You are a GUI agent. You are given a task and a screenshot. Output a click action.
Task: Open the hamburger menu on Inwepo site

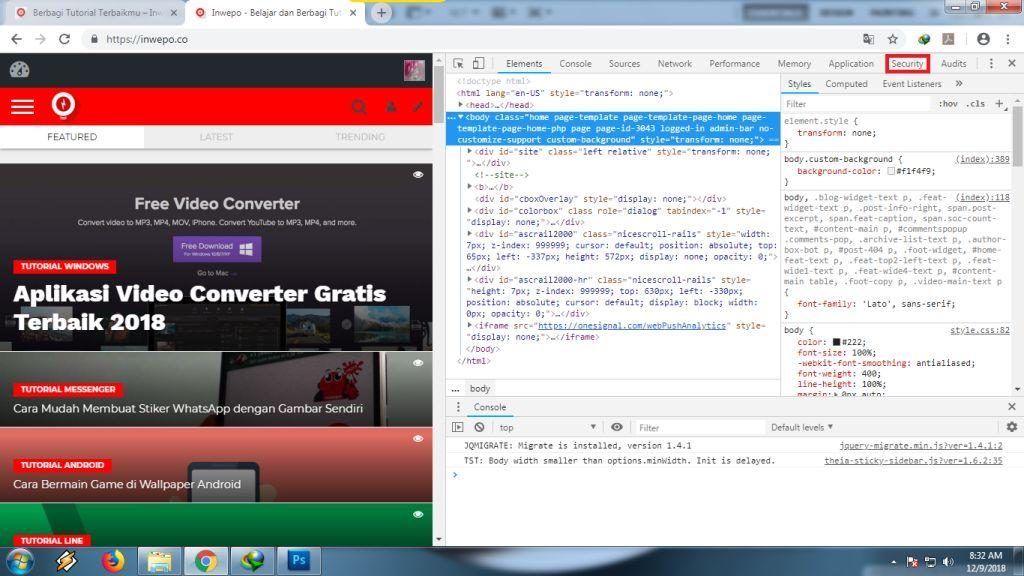tap(22, 106)
